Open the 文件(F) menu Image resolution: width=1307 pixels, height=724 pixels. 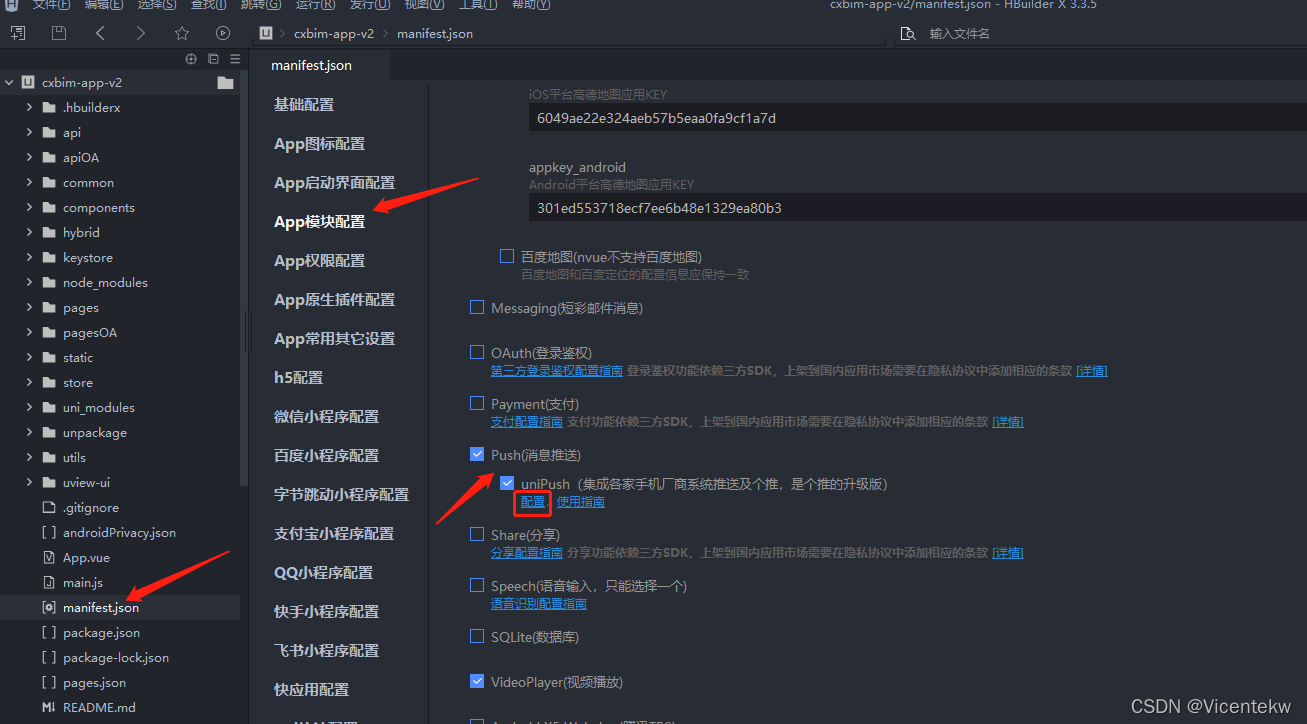[x=51, y=4]
